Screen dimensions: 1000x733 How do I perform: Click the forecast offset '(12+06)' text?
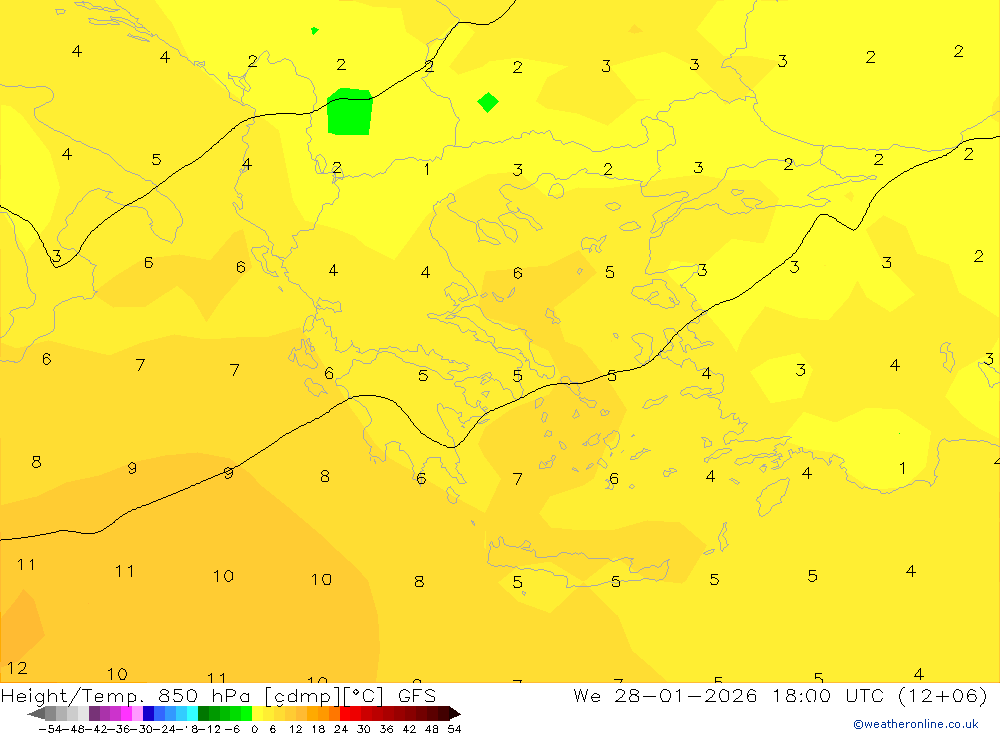coord(942,695)
